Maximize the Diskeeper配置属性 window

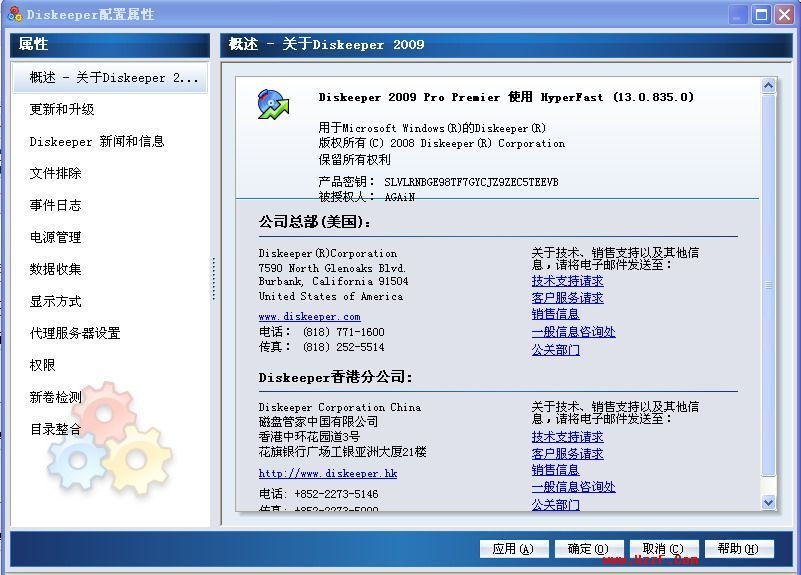(761, 14)
